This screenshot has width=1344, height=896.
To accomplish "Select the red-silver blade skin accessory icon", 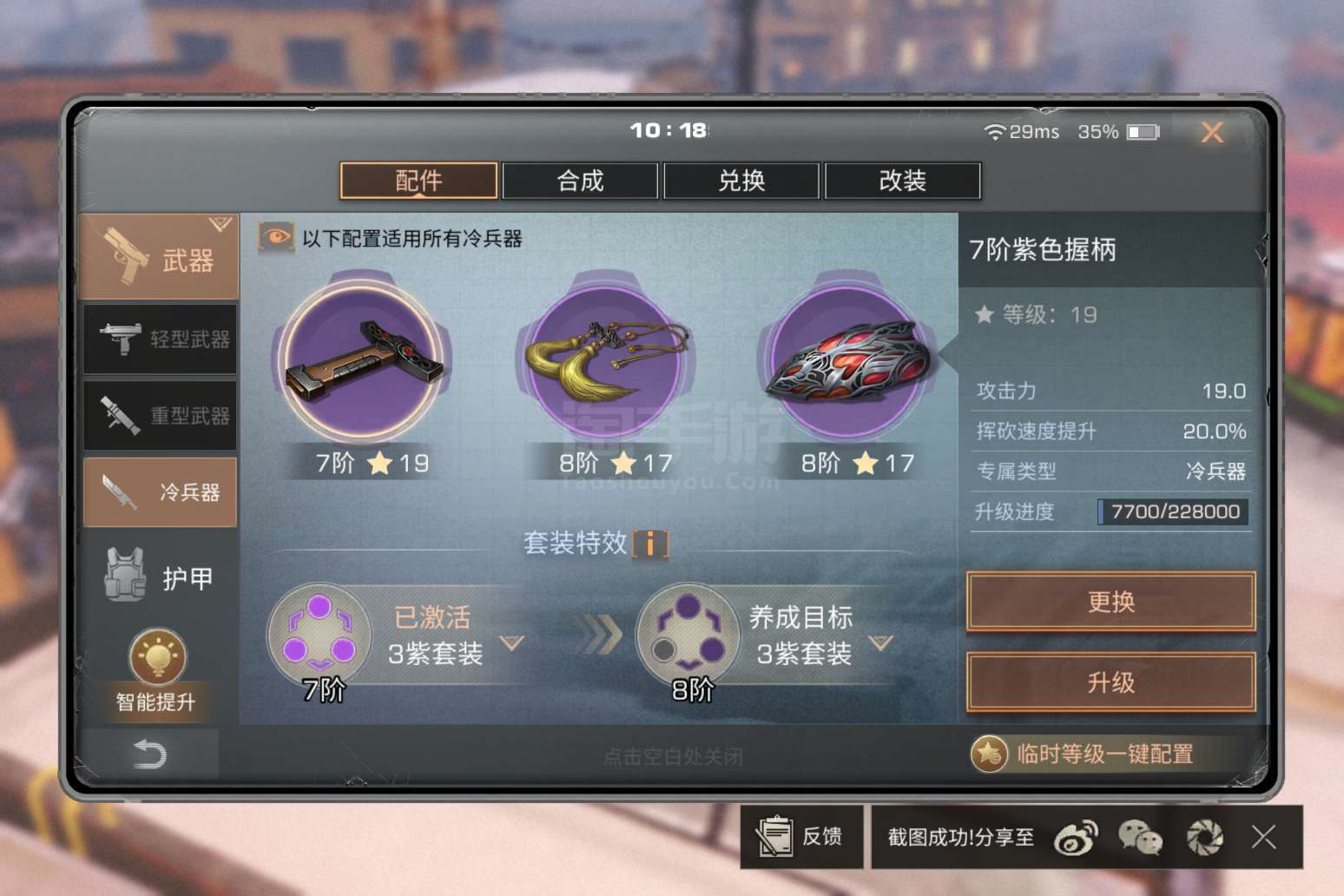I will coord(847,359).
